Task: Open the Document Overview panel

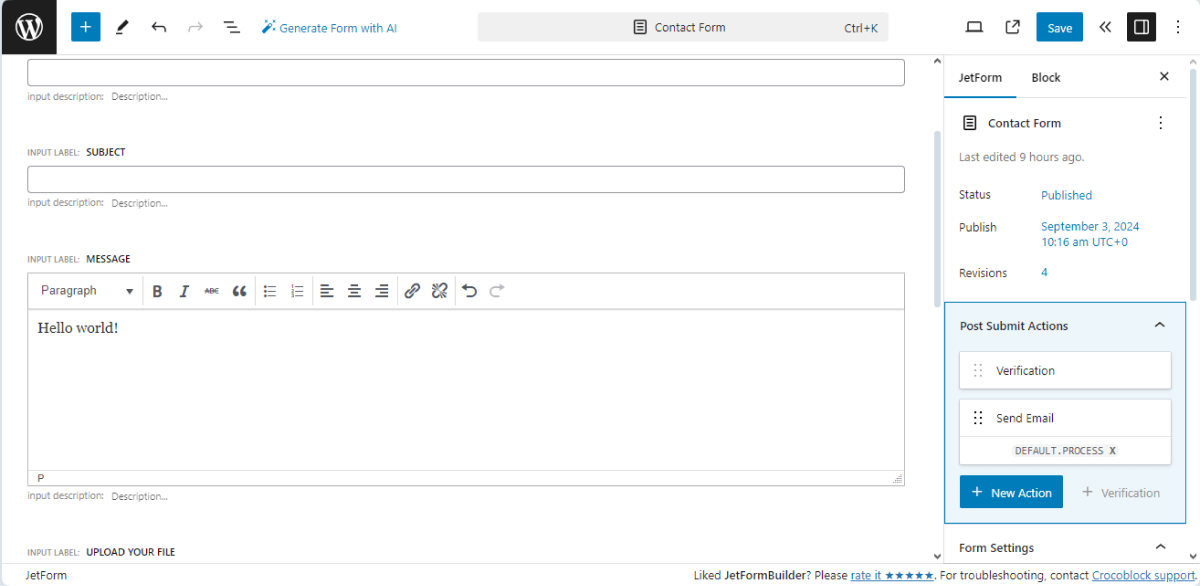Action: click(231, 27)
